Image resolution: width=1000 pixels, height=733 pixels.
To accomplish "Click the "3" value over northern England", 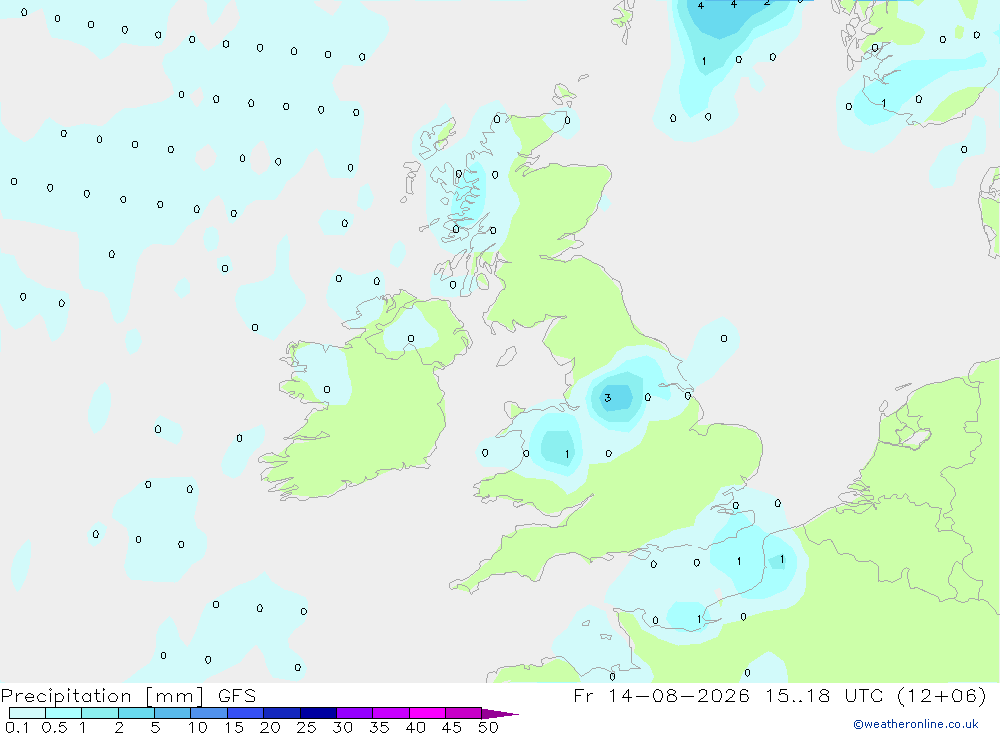I will click(608, 398).
